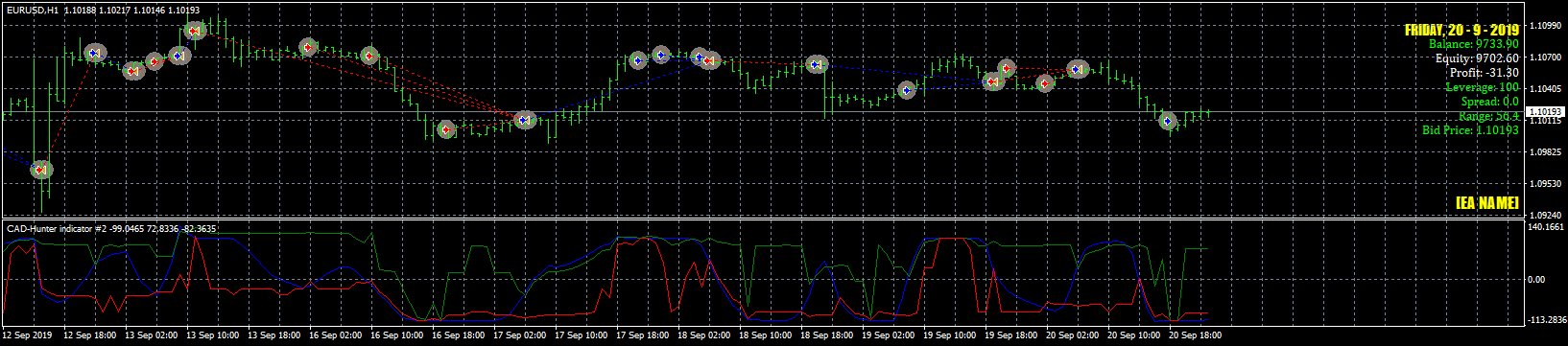
Task: Click the CAD-Hunter indicator #2 label
Action: 58,229
